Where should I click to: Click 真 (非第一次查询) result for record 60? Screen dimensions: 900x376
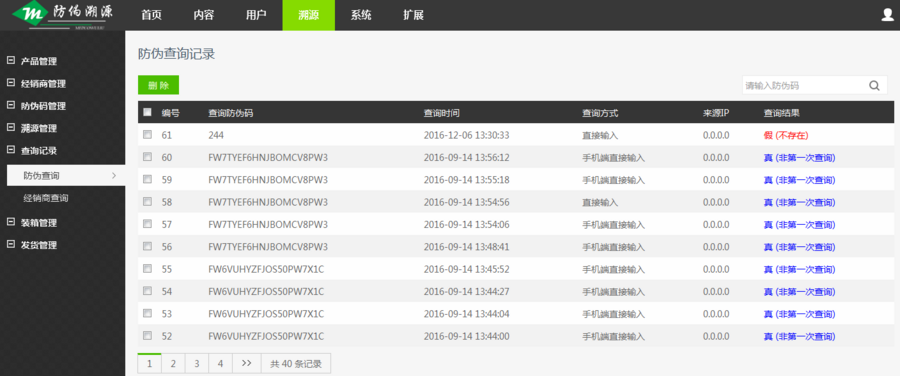click(x=799, y=157)
